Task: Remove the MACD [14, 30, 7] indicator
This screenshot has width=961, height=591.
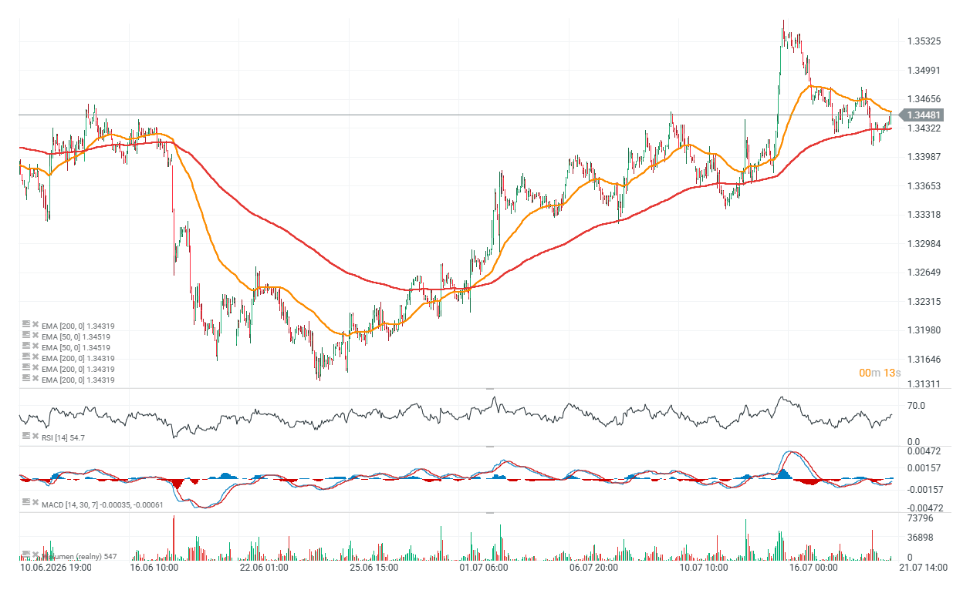Action: pos(36,502)
